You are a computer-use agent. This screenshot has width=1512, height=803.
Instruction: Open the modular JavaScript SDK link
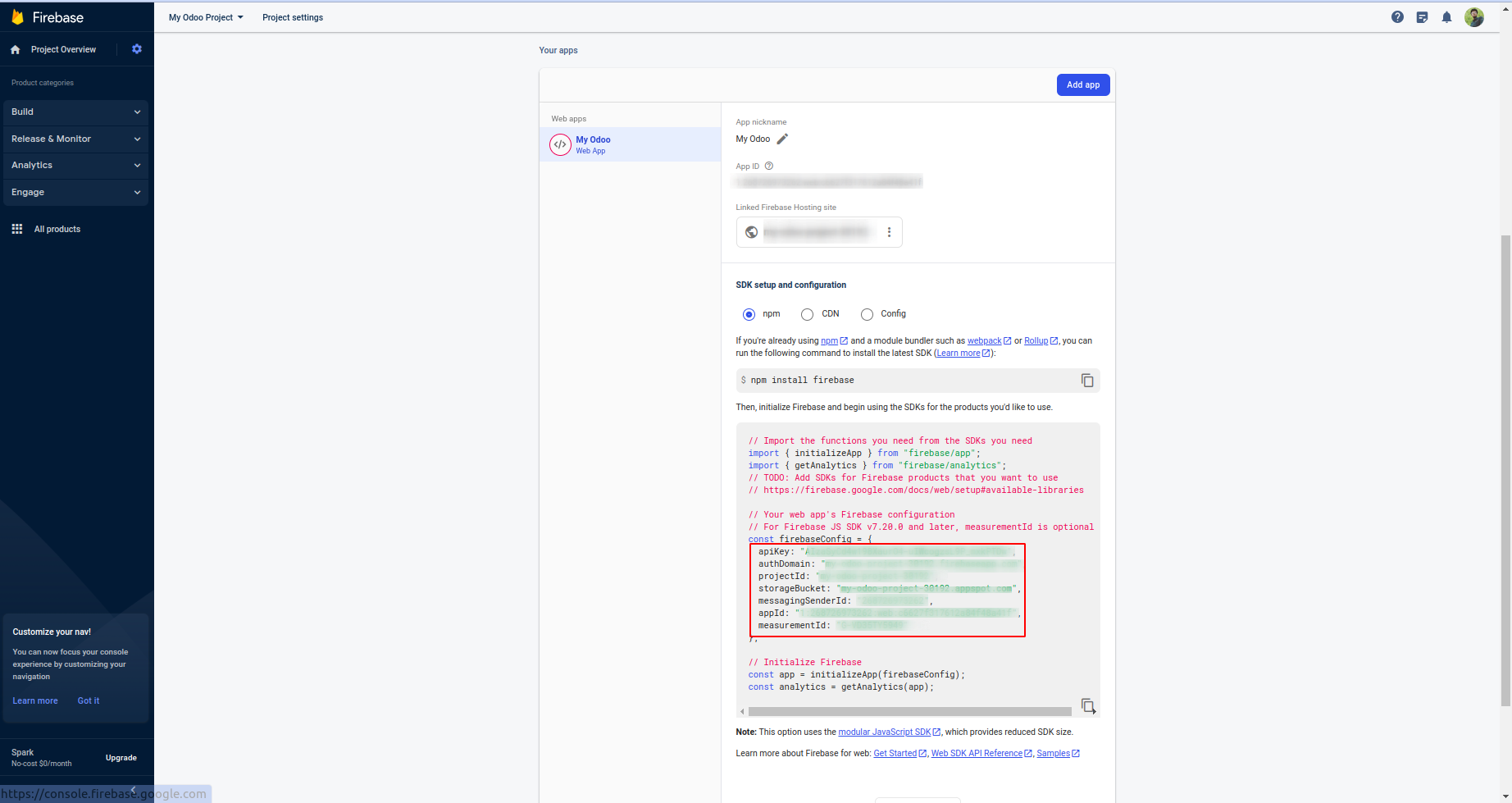889,732
